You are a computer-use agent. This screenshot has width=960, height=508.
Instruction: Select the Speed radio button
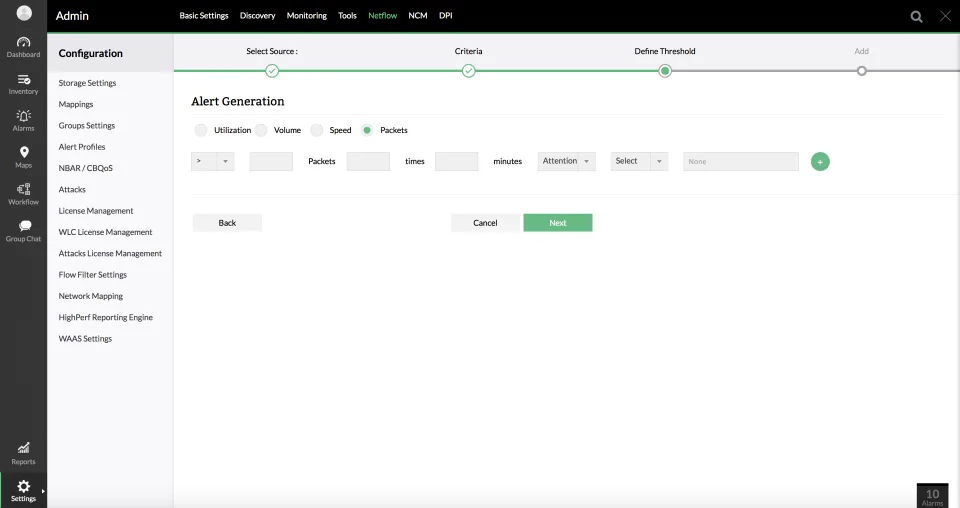click(x=317, y=130)
